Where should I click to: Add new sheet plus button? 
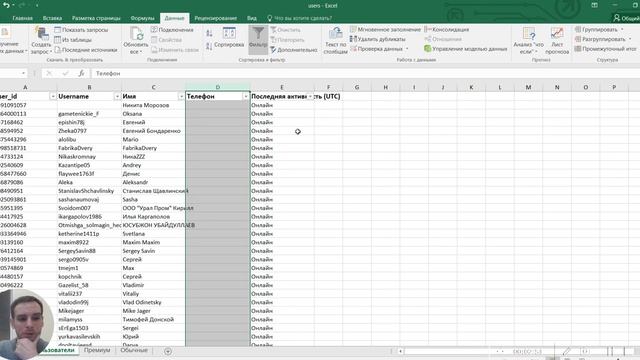(168, 351)
